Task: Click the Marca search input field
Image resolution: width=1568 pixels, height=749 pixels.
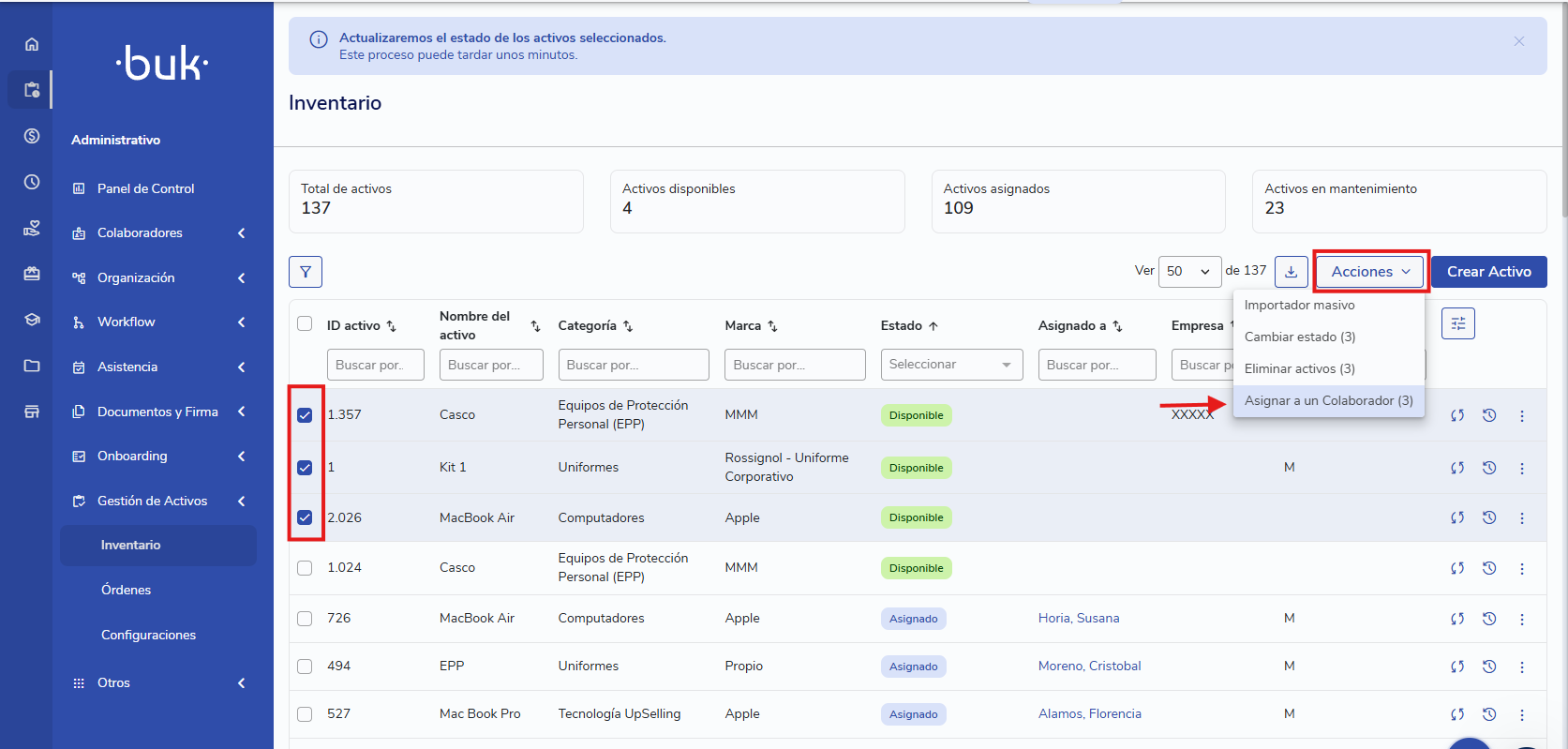Action: tap(794, 365)
